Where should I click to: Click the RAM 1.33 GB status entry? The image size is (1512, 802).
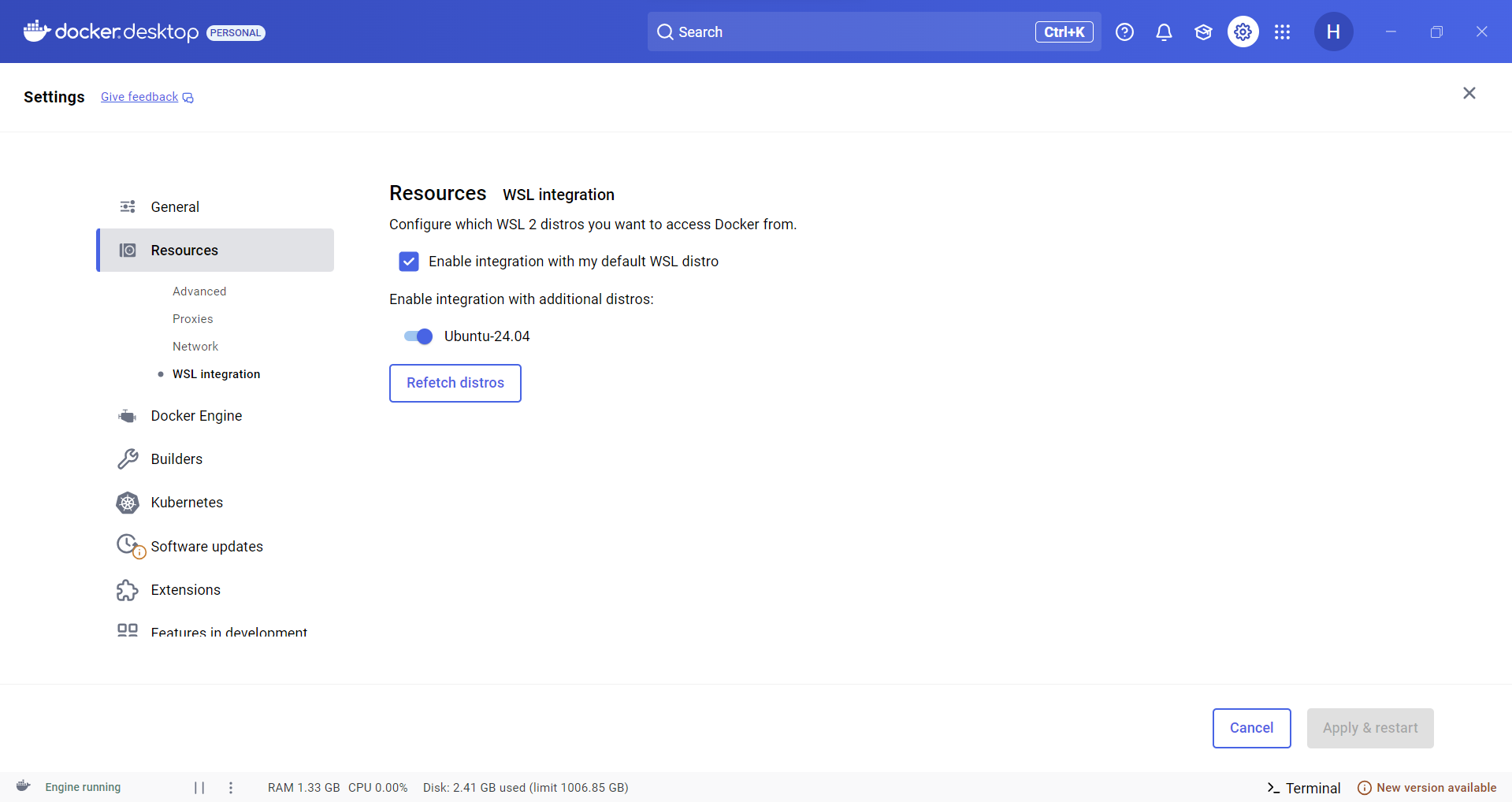303,788
